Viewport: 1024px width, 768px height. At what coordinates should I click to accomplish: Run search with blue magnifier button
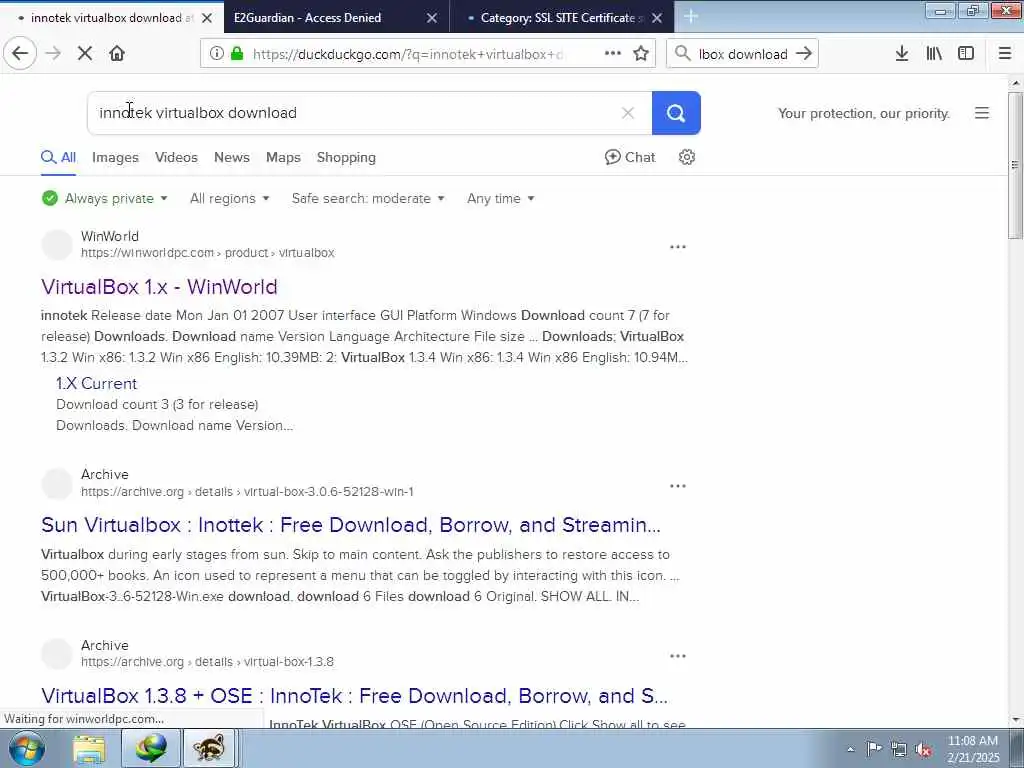[x=676, y=113]
